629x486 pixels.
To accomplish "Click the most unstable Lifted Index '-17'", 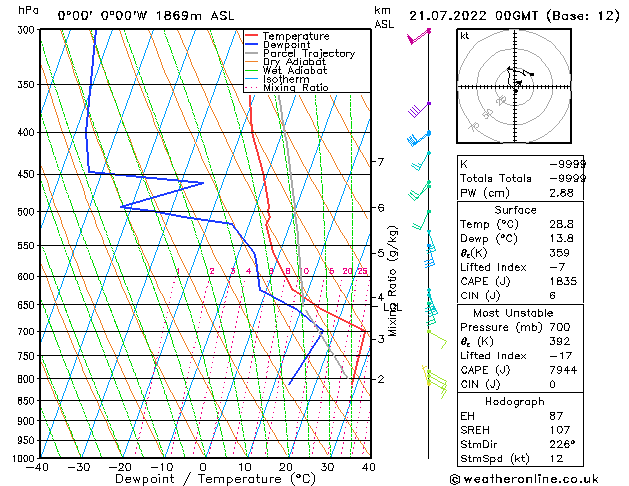I will pos(560,356).
